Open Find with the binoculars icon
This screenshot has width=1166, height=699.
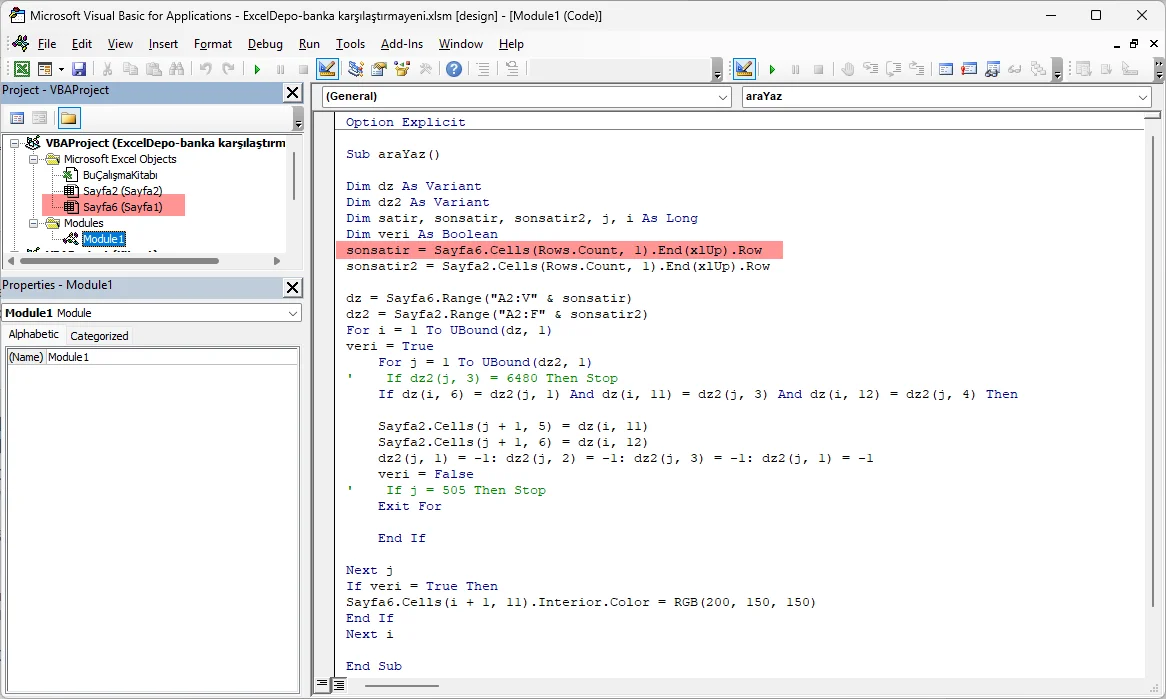coord(177,69)
